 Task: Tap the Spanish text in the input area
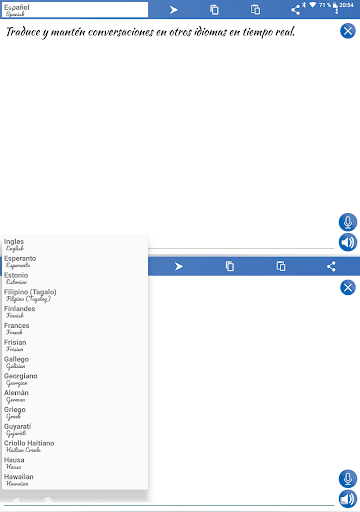tap(151, 32)
